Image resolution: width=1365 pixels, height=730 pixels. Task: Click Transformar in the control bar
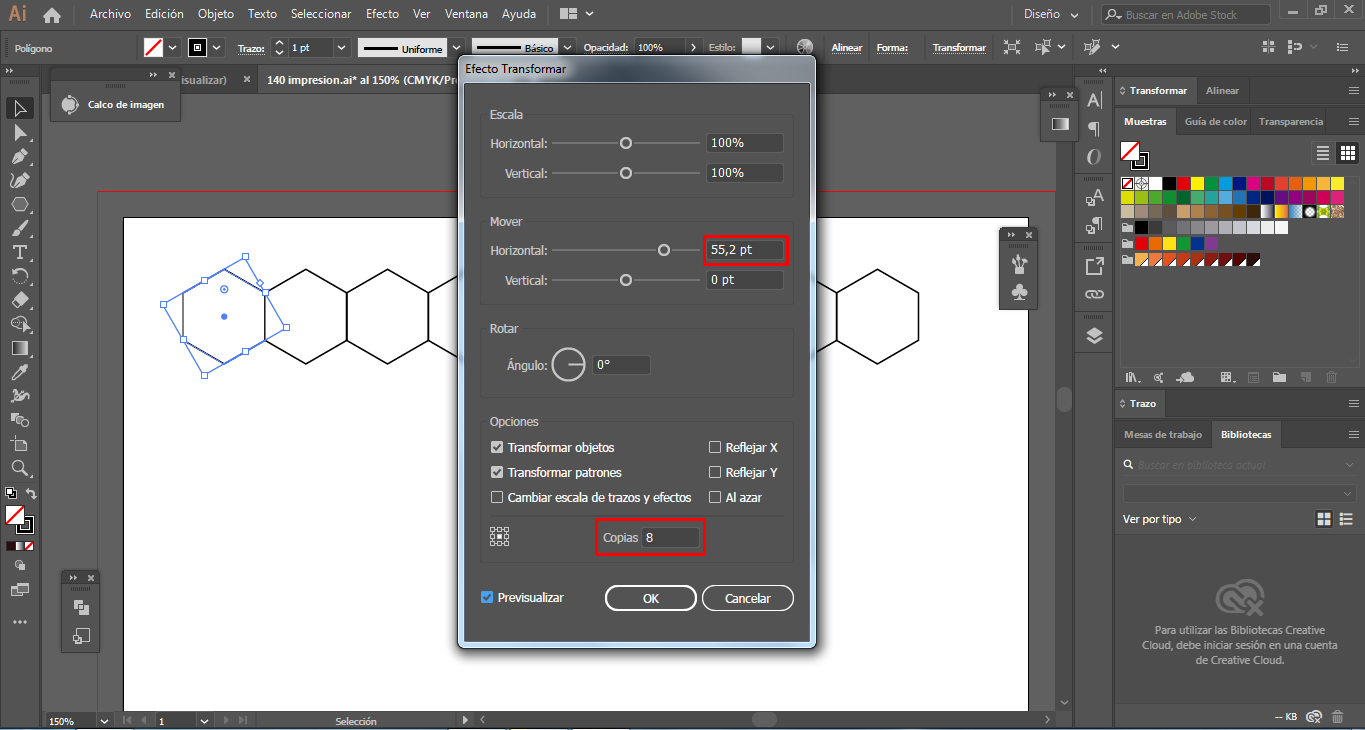tap(959, 47)
